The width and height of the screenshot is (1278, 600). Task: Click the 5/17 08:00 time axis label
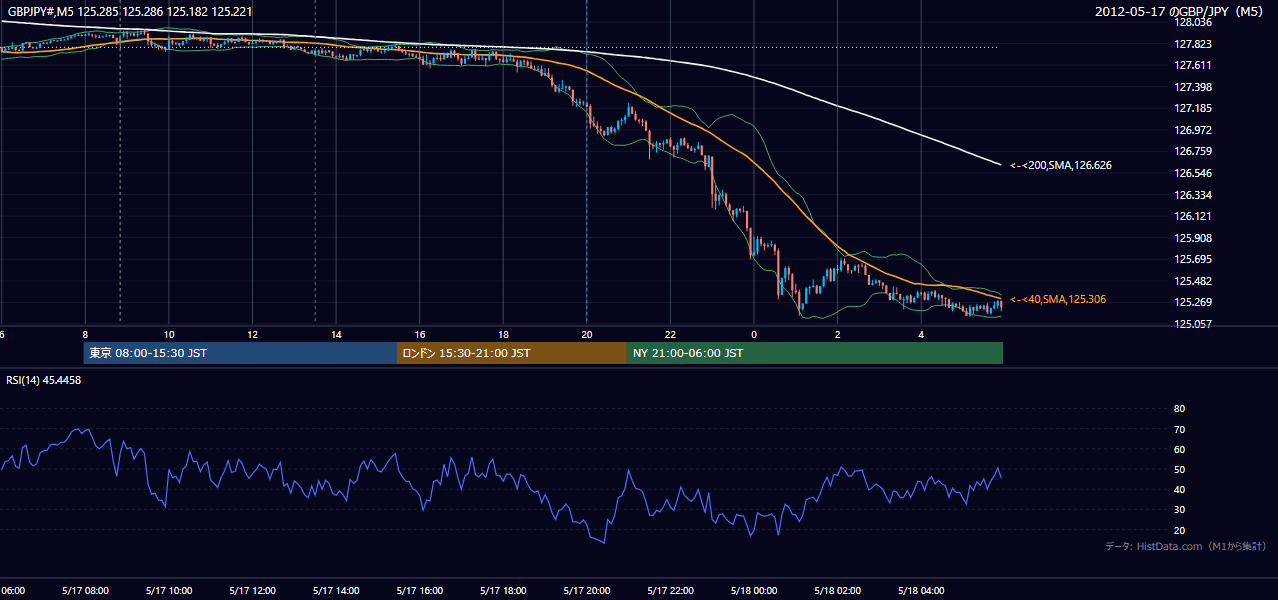point(85,591)
